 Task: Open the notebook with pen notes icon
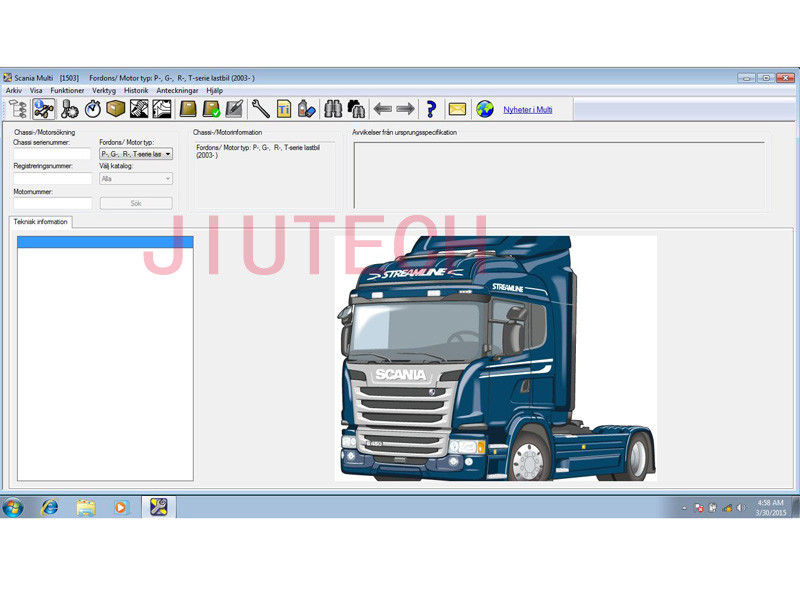[x=234, y=109]
